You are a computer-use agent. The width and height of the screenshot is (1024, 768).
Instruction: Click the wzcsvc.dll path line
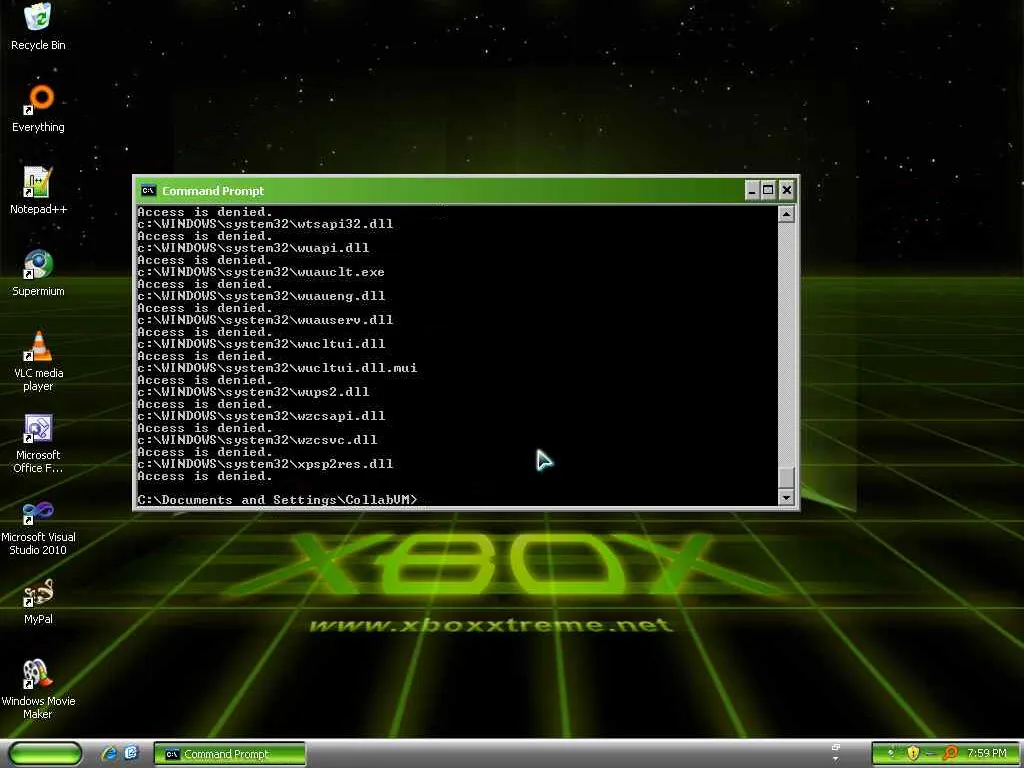[257, 440]
